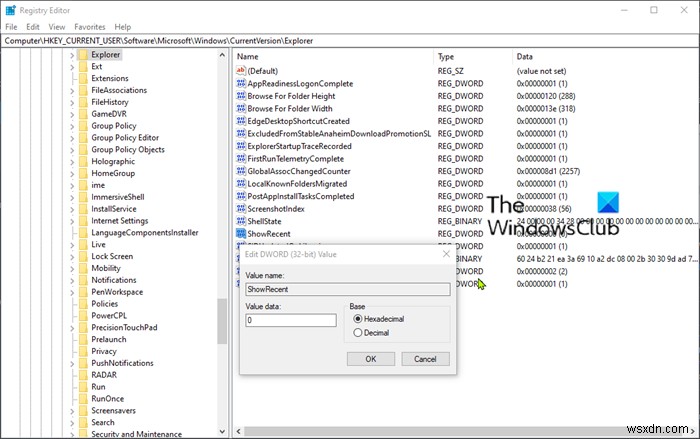Close the Edit DWORD dialog with X
700x439 pixels.
pyautogui.click(x=446, y=254)
